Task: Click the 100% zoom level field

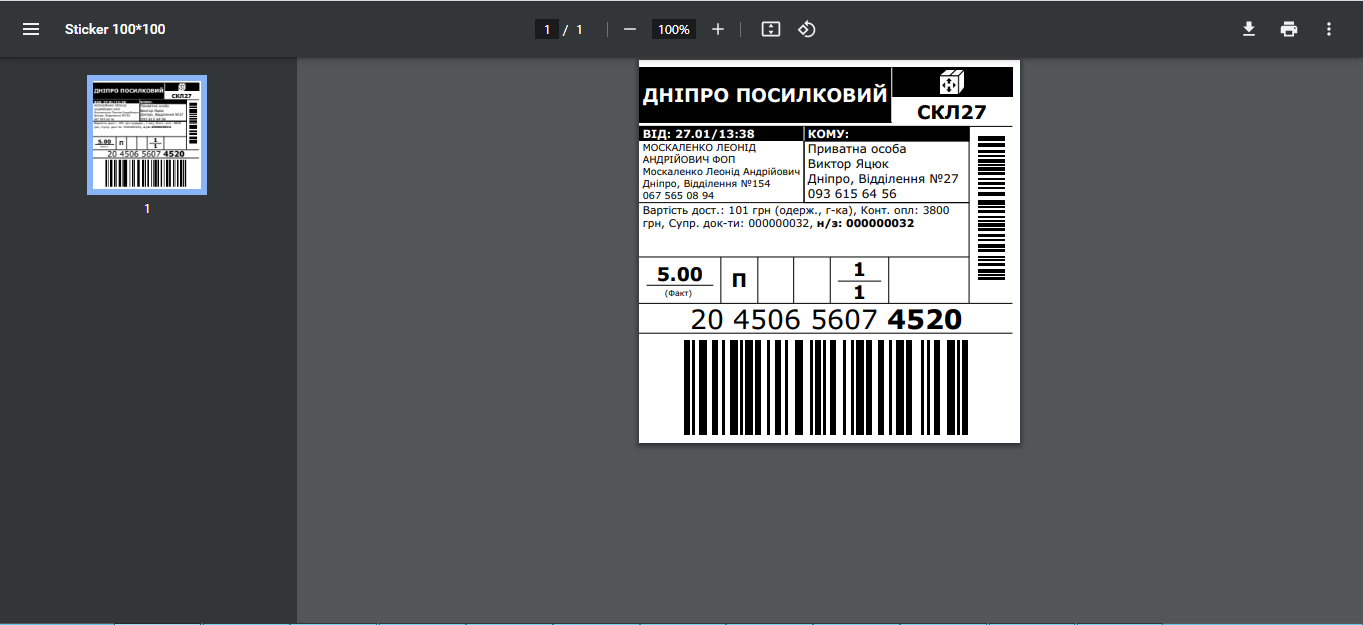Action: [673, 29]
